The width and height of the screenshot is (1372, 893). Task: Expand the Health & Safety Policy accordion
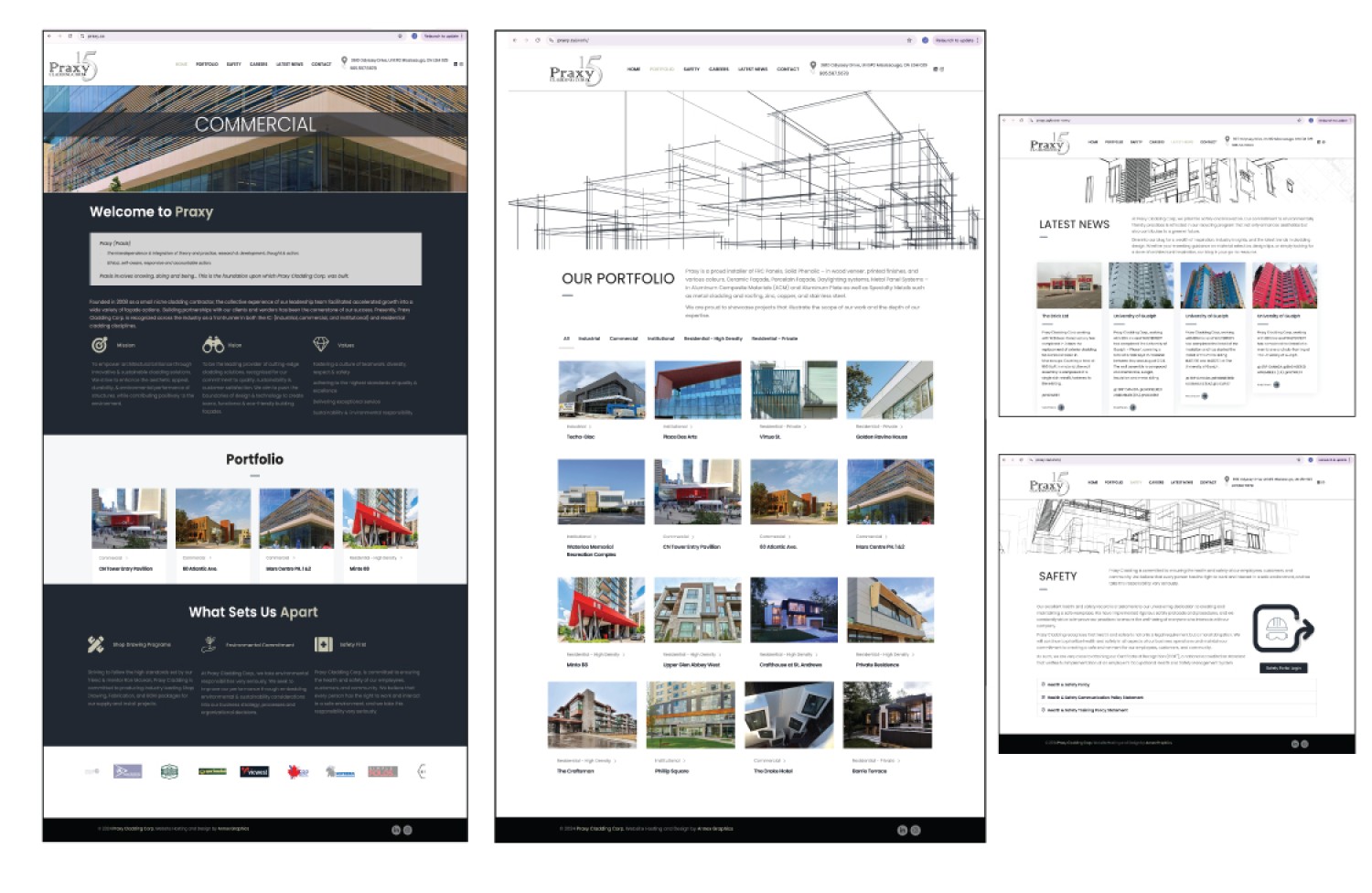(1070, 684)
